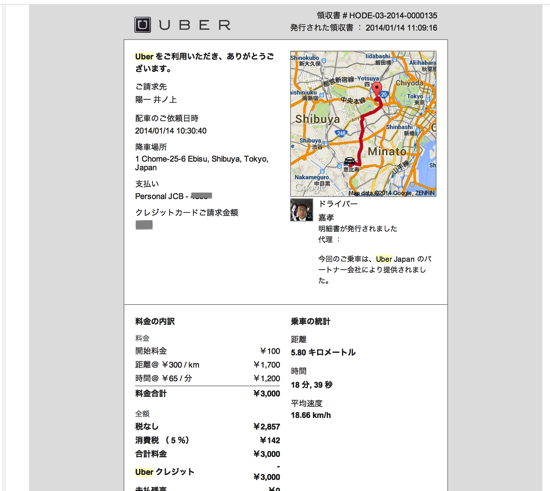Click the Uber クレジット row label
This screenshot has height=491, width=550.
coord(165,472)
